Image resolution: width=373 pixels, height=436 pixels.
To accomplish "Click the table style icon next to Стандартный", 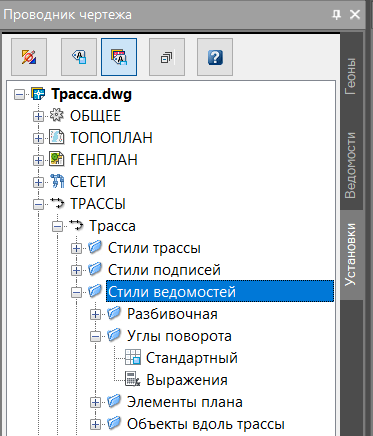I will click(133, 357).
